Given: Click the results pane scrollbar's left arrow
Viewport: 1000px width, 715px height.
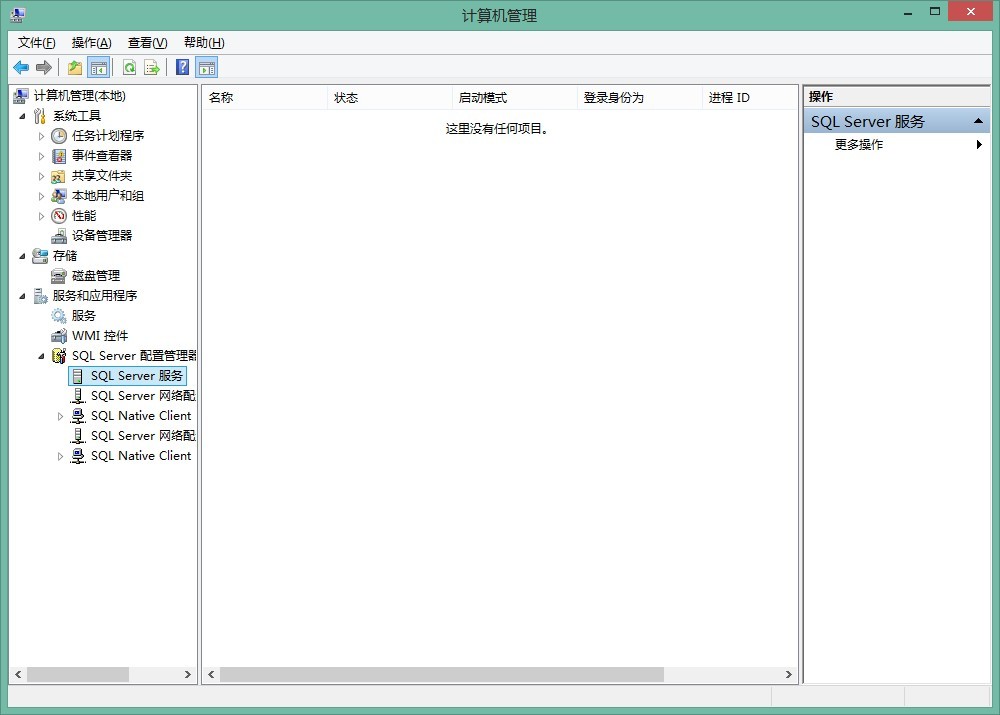Looking at the screenshot, I should [211, 674].
